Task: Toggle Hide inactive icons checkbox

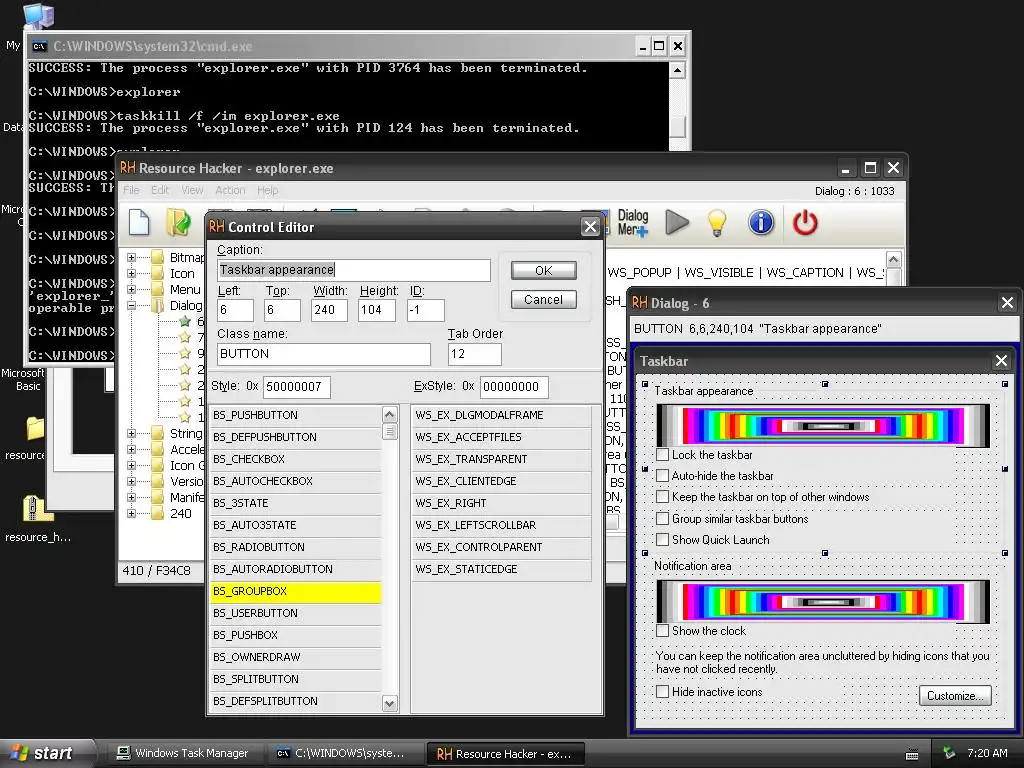Action: [x=662, y=692]
